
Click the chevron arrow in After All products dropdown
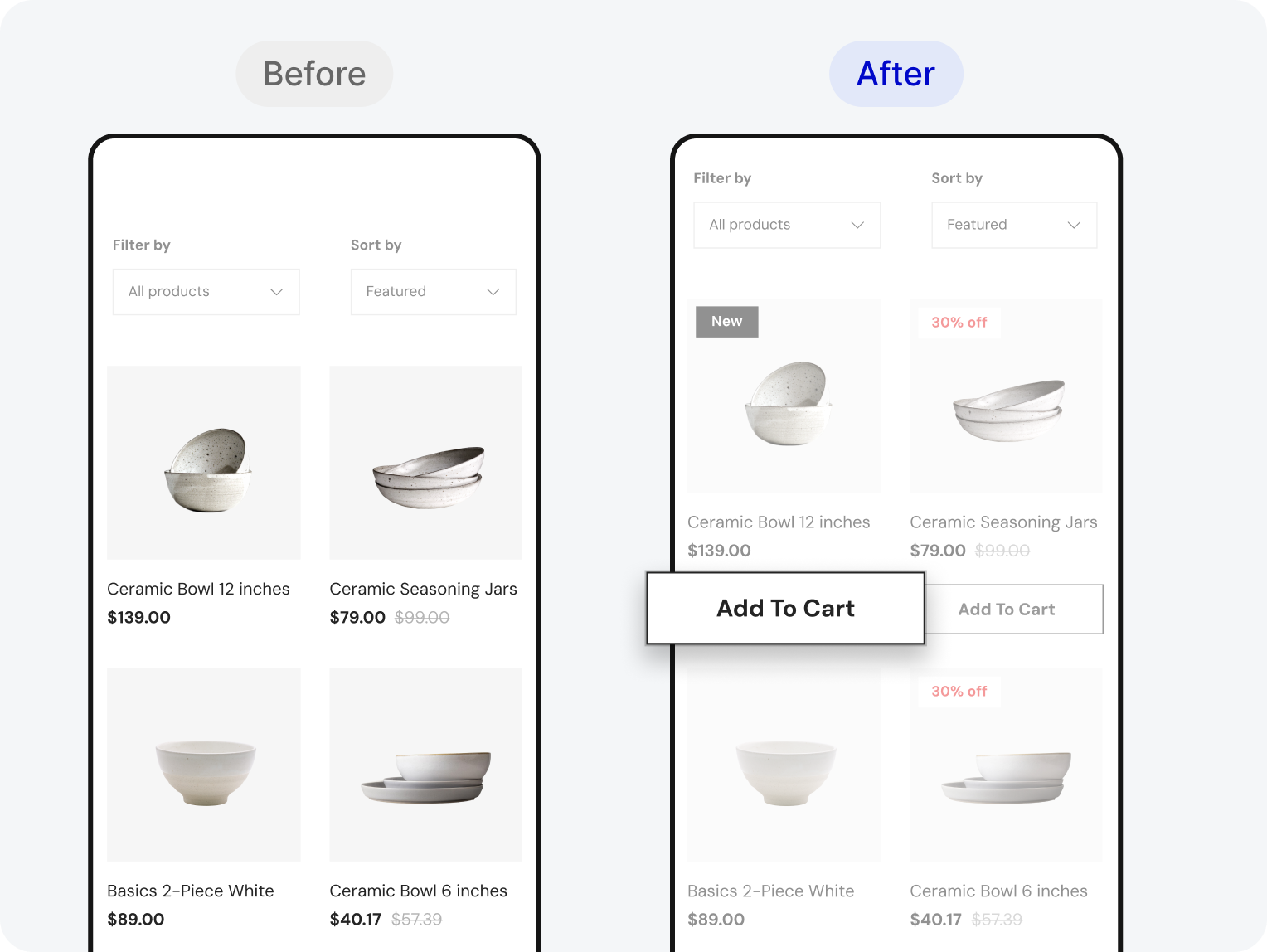pos(857,225)
